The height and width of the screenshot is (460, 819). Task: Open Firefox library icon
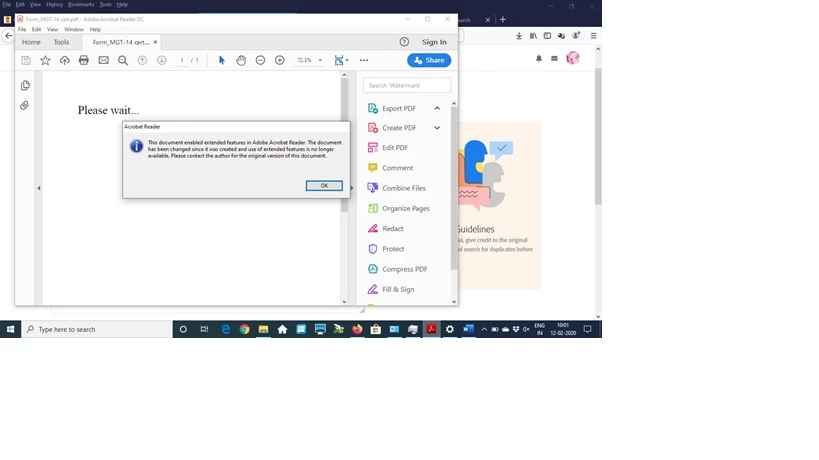tap(533, 36)
